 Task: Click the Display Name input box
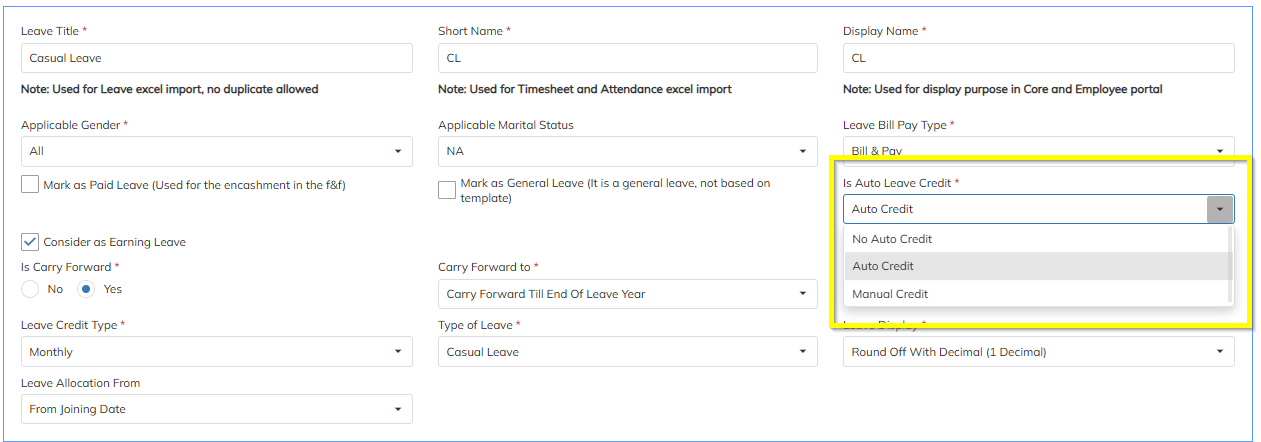pos(1038,58)
